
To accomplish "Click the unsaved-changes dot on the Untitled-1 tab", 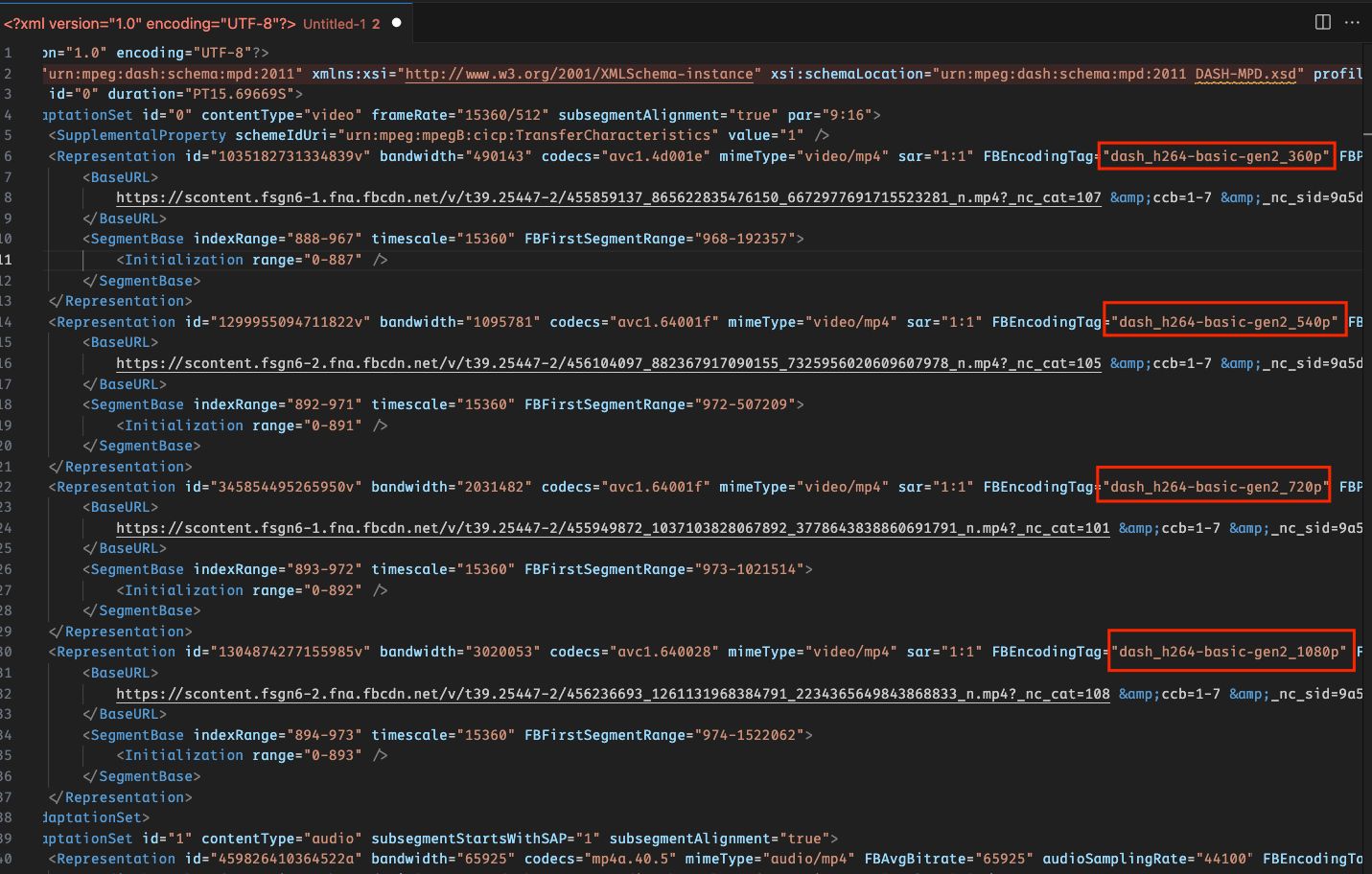I will point(397,23).
